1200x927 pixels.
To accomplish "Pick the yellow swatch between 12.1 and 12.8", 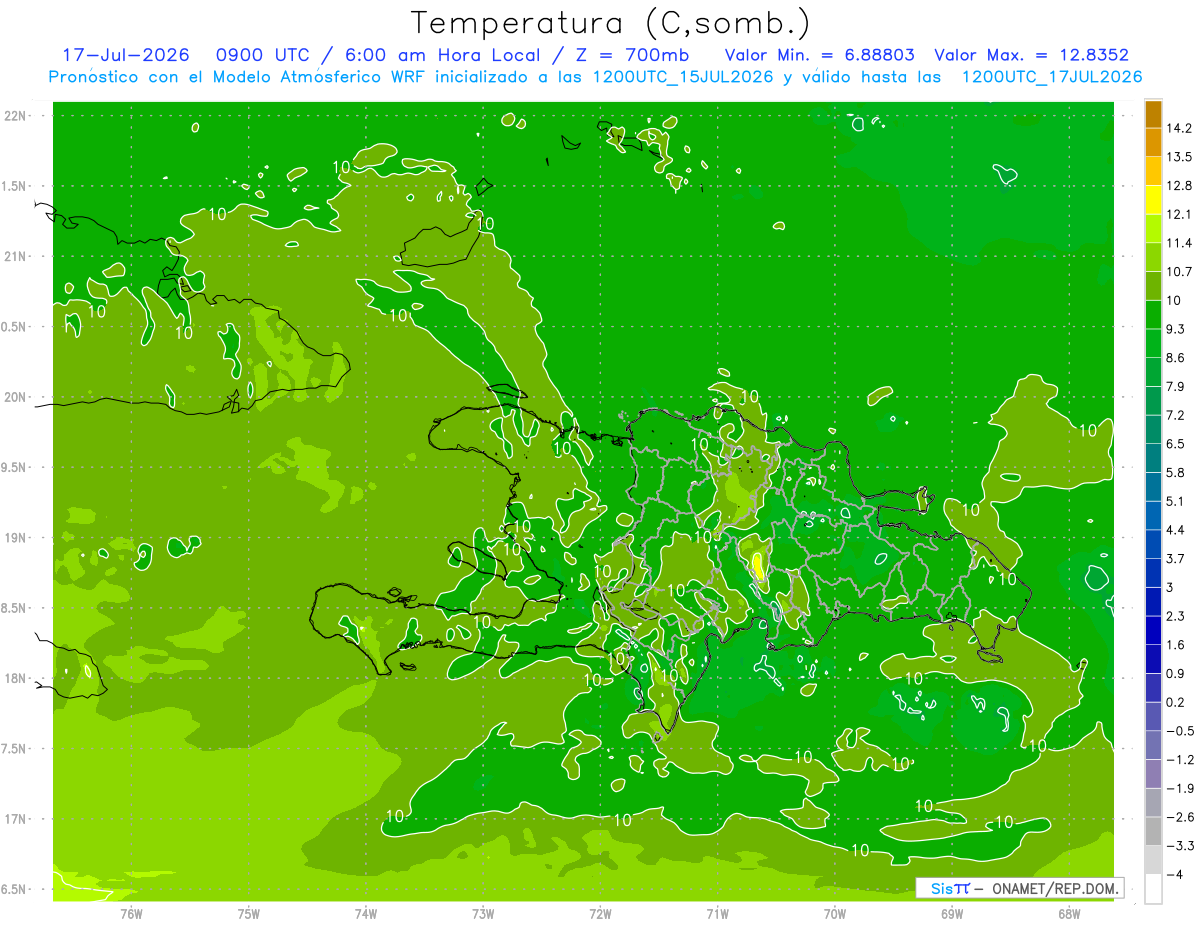I will [x=1153, y=200].
